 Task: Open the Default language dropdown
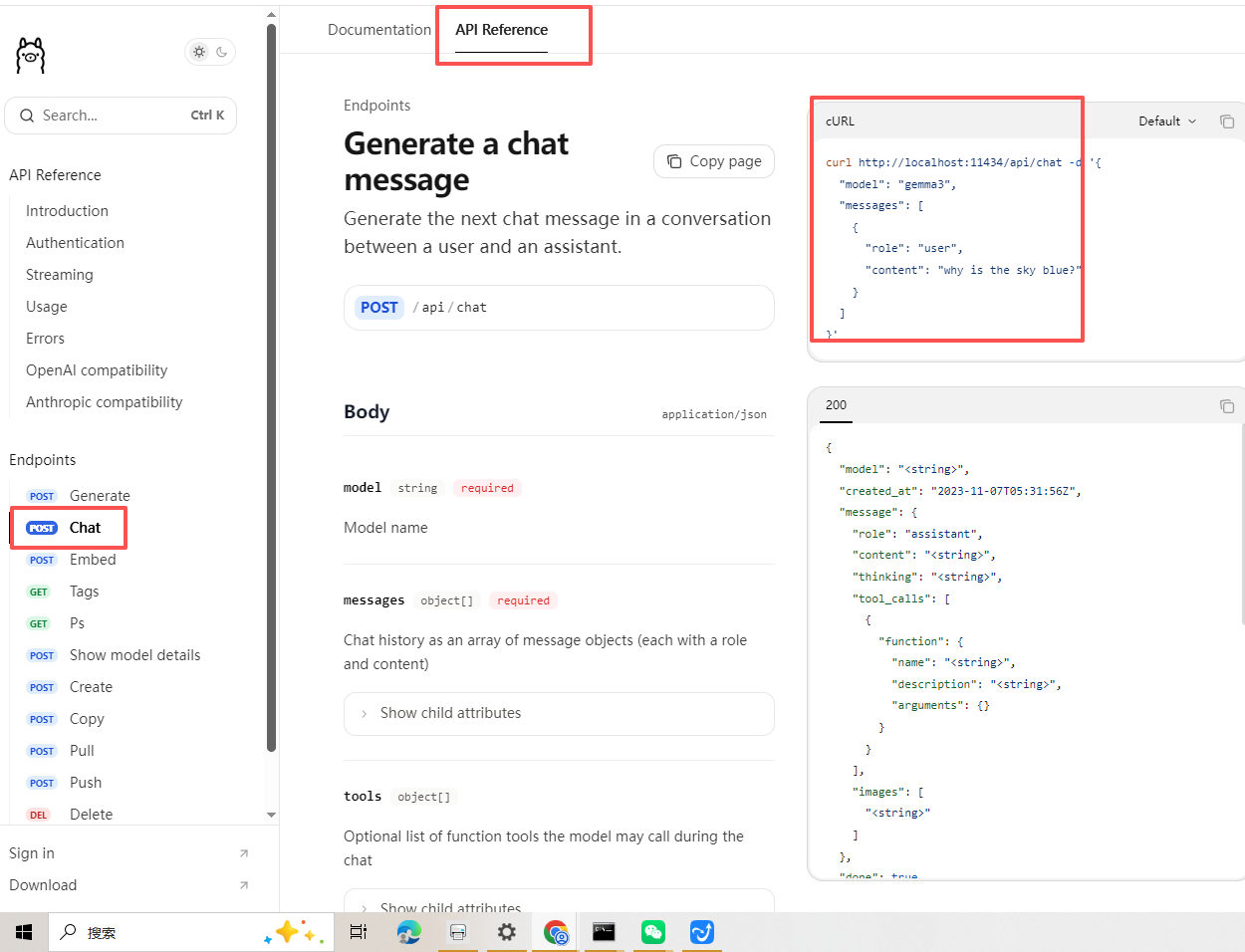point(1167,121)
